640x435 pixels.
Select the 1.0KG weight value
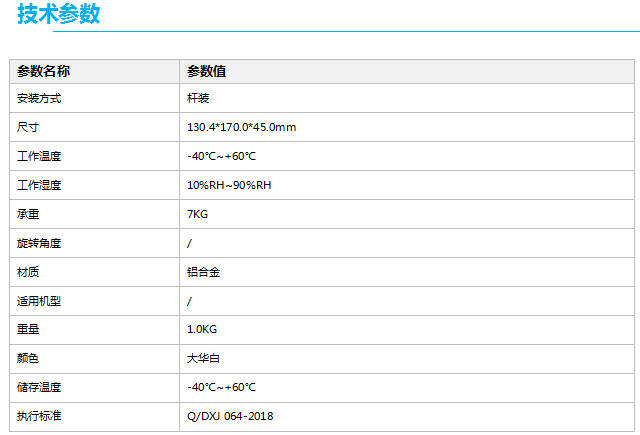coord(203,329)
